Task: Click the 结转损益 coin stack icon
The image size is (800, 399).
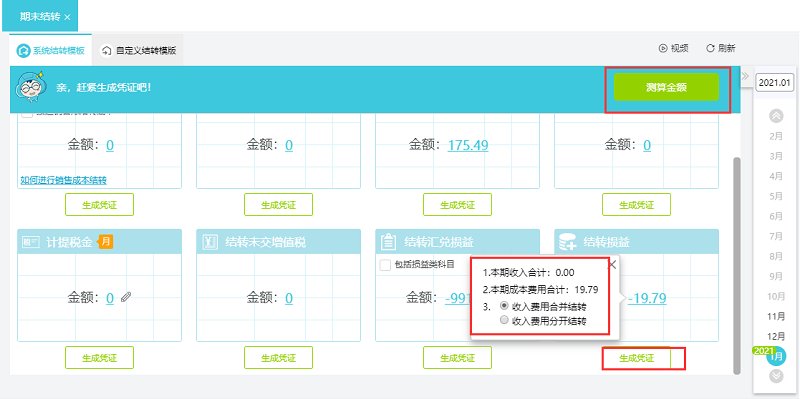Action: coord(568,242)
